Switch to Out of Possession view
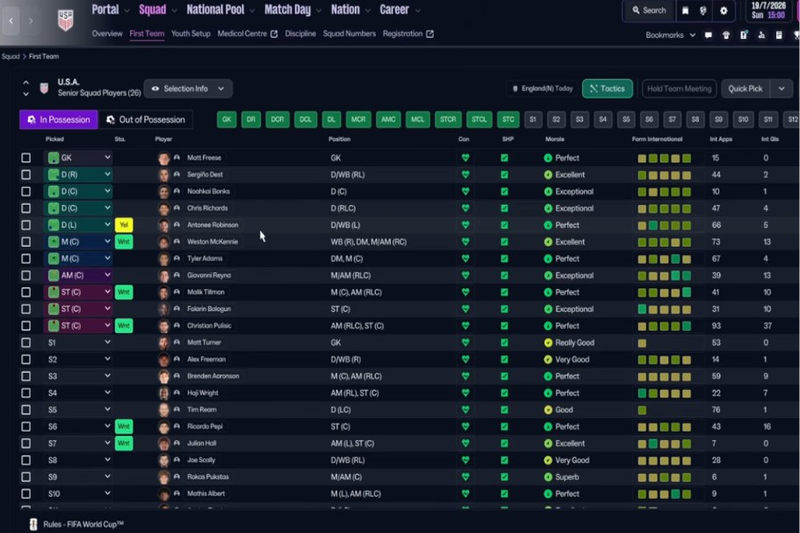The height and width of the screenshot is (533, 800). (146, 120)
